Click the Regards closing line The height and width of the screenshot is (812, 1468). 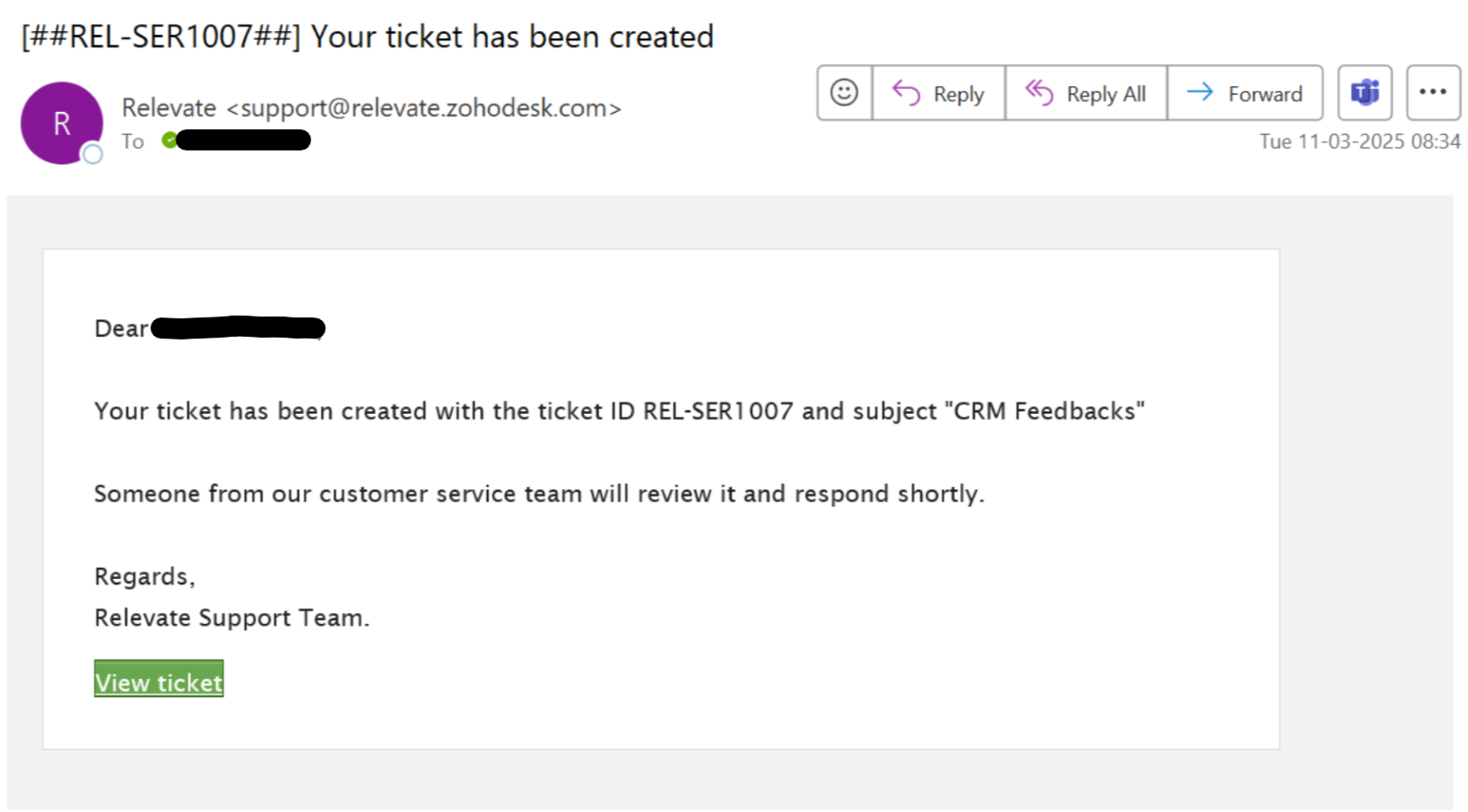144,576
